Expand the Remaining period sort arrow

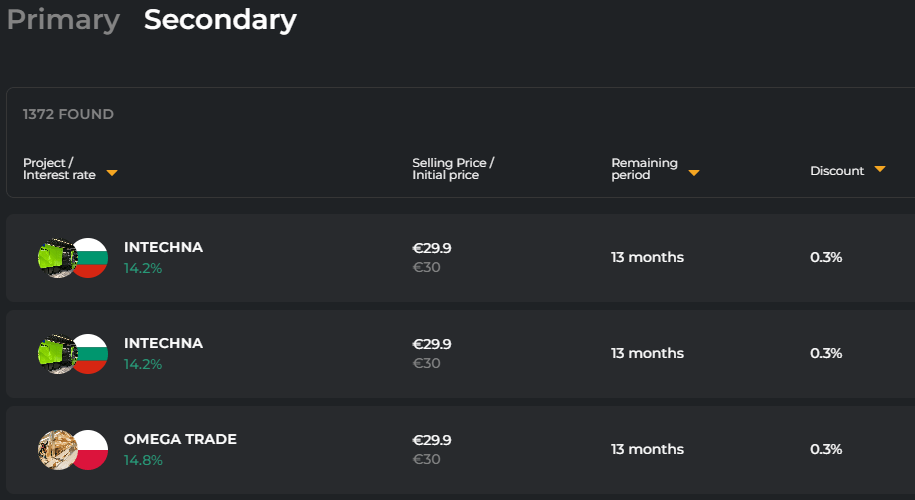click(x=693, y=173)
